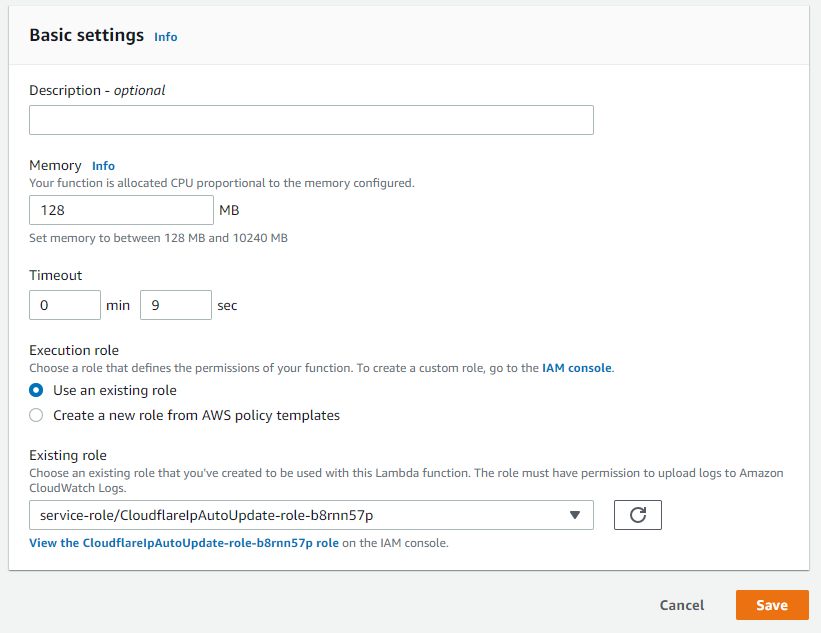Open the service-role/CloudflareIpAutoUpdate role combo box
821x633 pixels.
click(300, 515)
